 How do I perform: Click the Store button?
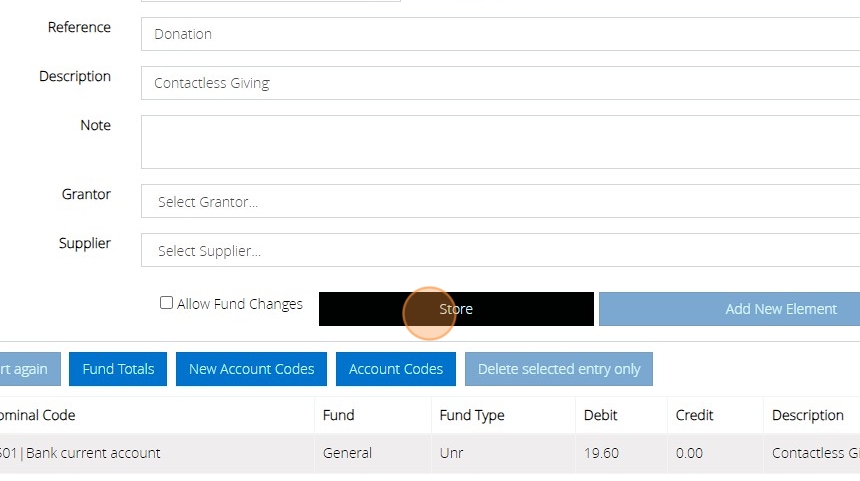pos(456,309)
